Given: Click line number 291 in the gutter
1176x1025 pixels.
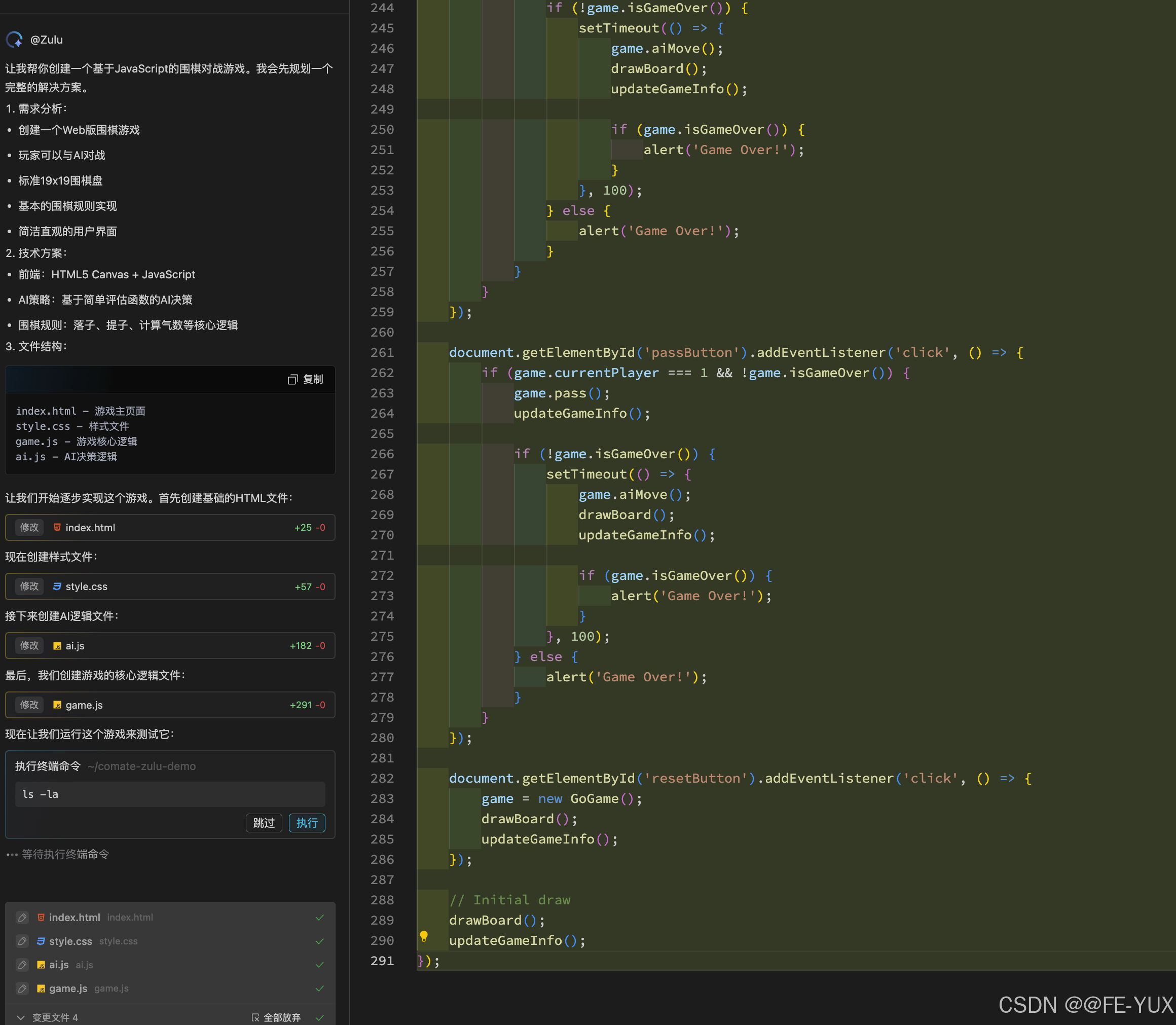Looking at the screenshot, I should [382, 961].
